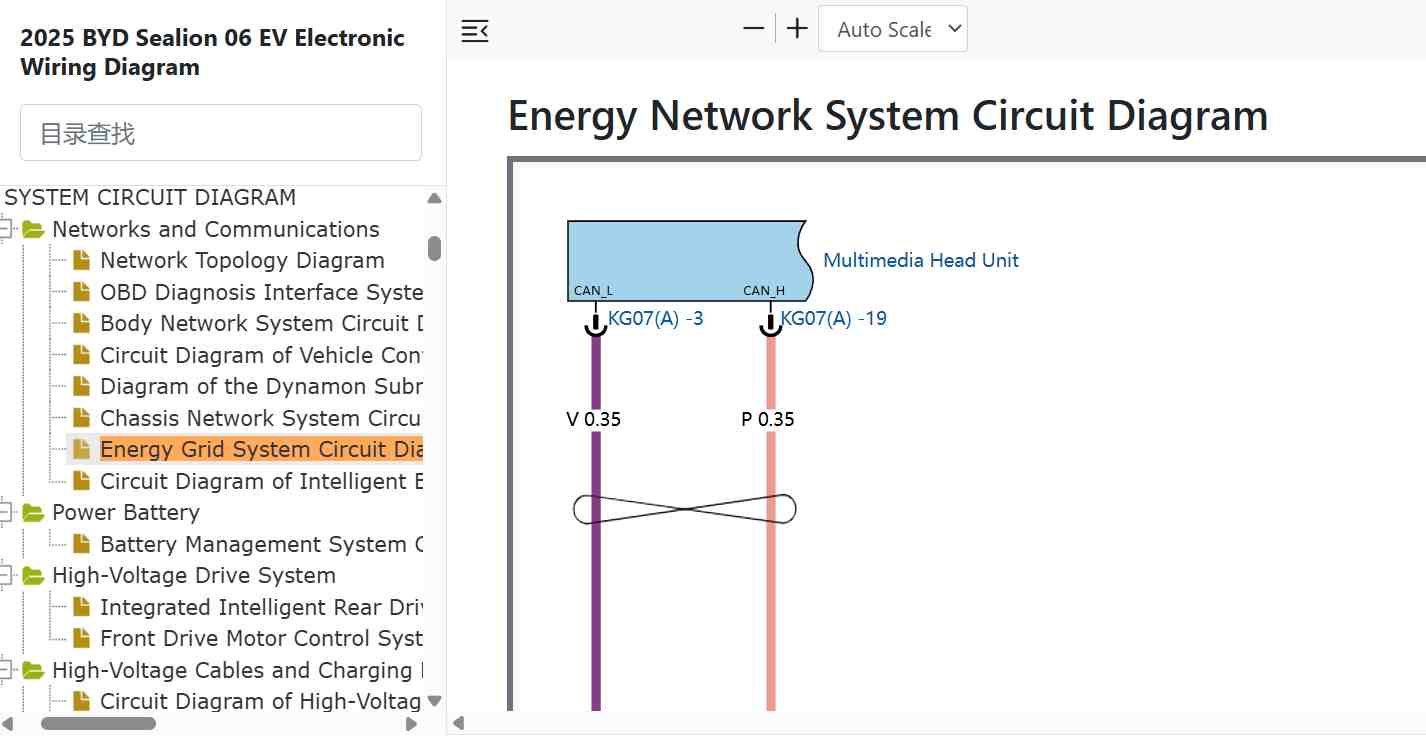Click document icon beside Chassis Network System
This screenshot has width=1426, height=738.
click(81, 418)
